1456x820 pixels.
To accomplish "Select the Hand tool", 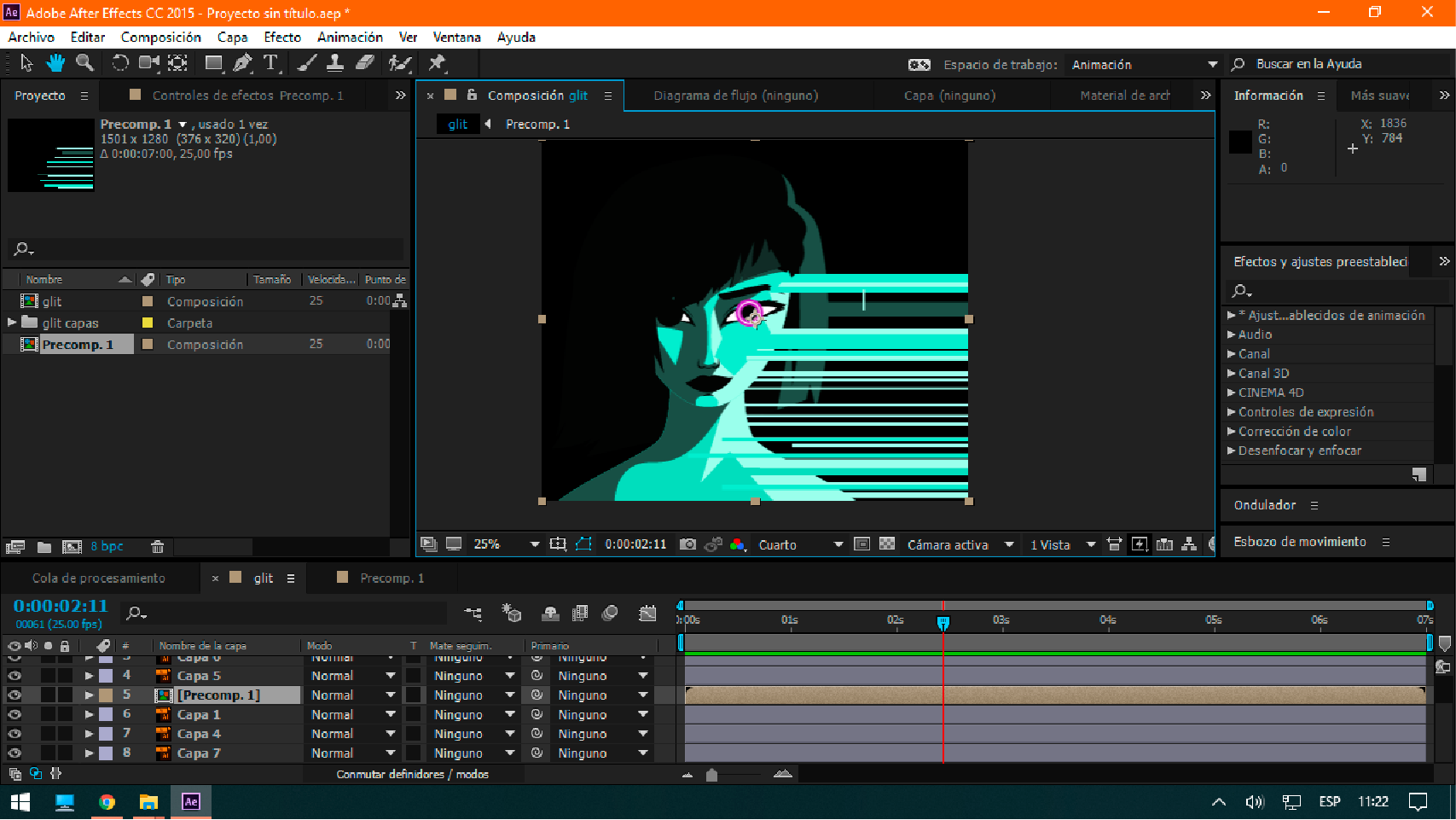I will click(55, 62).
